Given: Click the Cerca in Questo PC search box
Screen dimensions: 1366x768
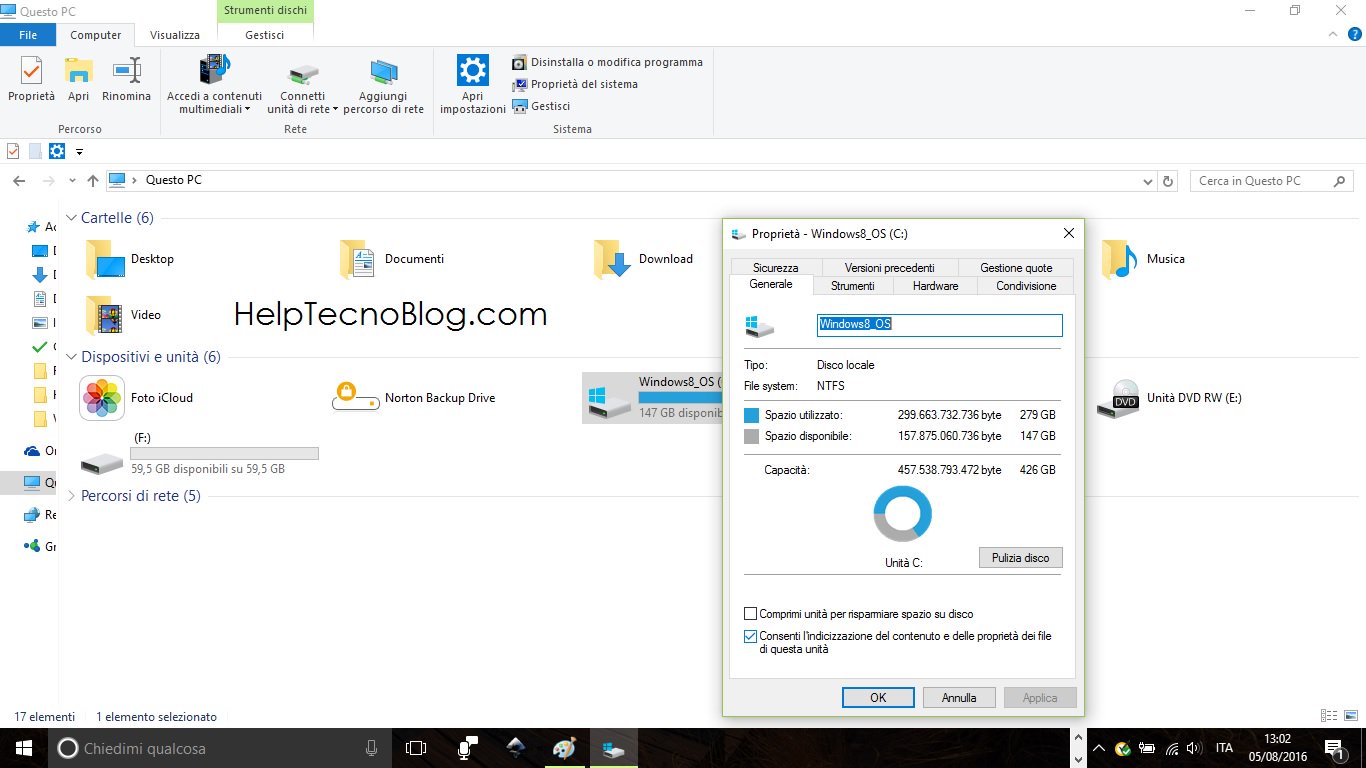Looking at the screenshot, I should coord(1271,181).
